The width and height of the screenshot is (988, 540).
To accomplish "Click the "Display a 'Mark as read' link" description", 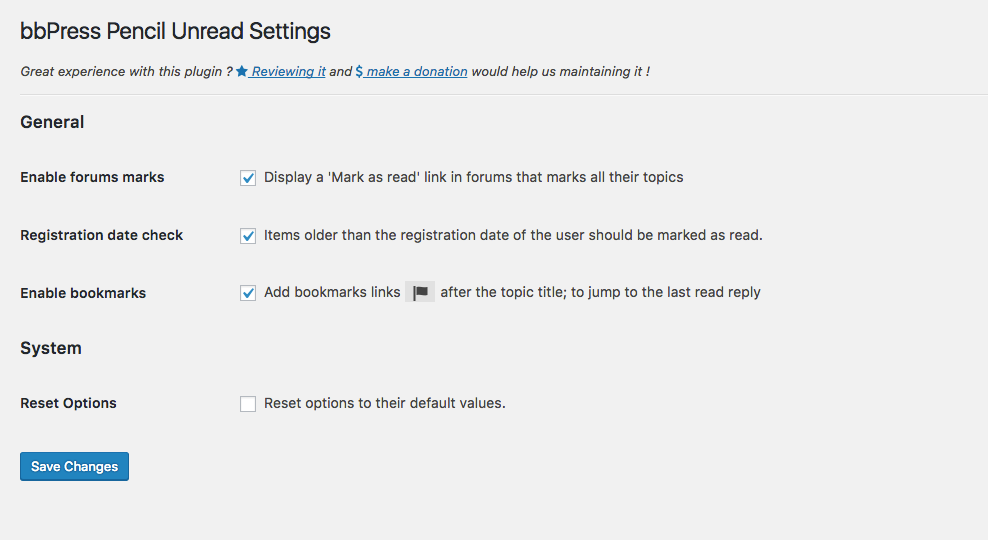I will pos(473,177).
